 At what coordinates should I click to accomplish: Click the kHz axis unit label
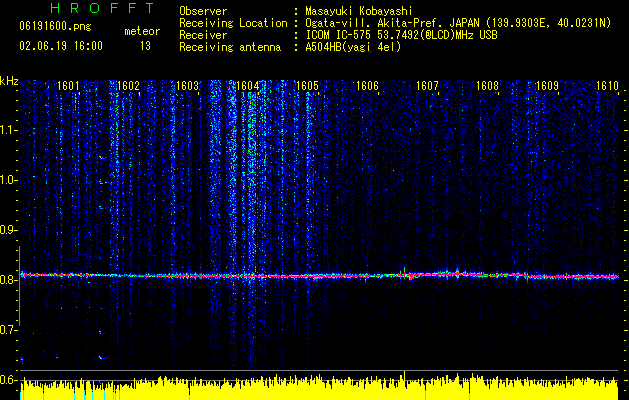pos(9,80)
